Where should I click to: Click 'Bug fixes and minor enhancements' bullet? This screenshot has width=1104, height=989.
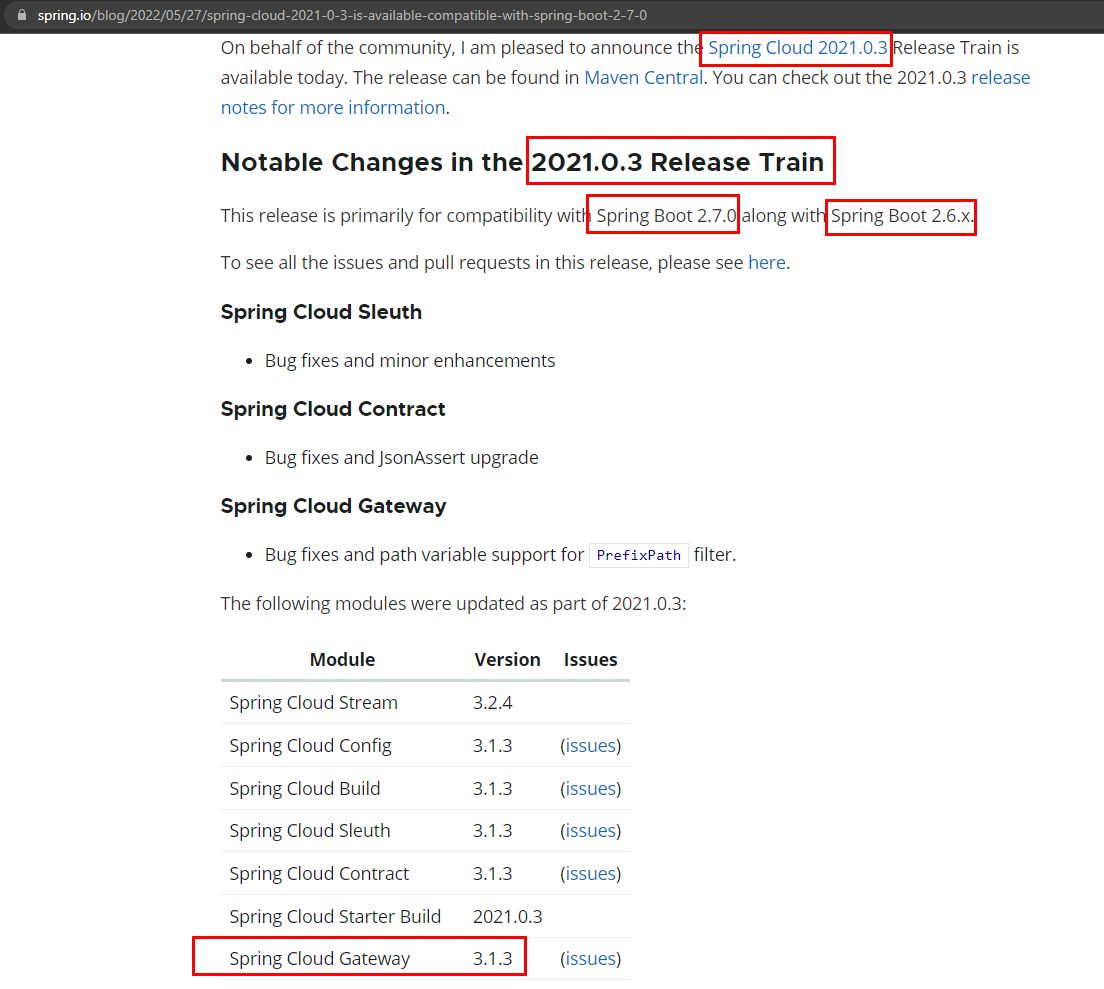coord(410,360)
